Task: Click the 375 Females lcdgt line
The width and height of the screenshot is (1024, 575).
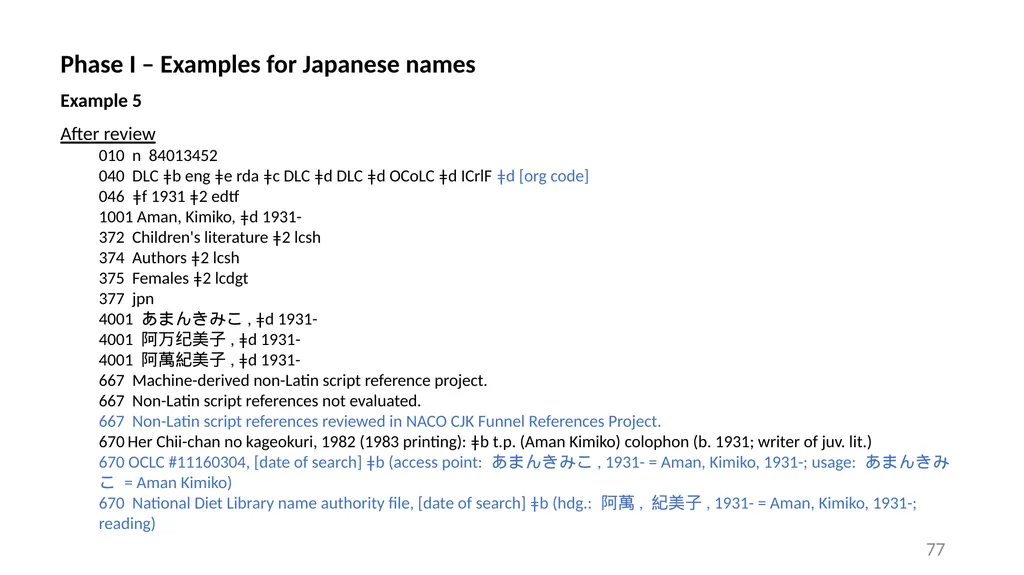Action: pyautogui.click(x=174, y=278)
